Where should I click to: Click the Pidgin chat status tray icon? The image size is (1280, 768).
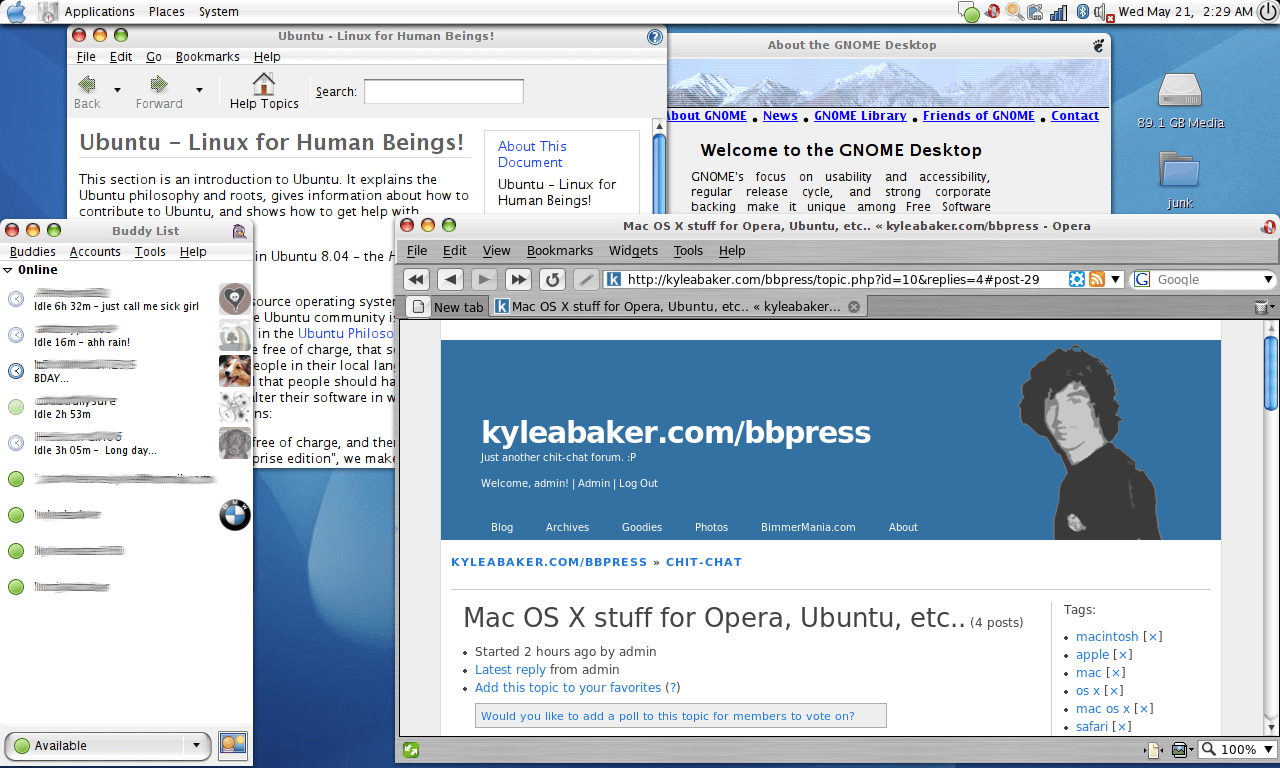pos(968,12)
